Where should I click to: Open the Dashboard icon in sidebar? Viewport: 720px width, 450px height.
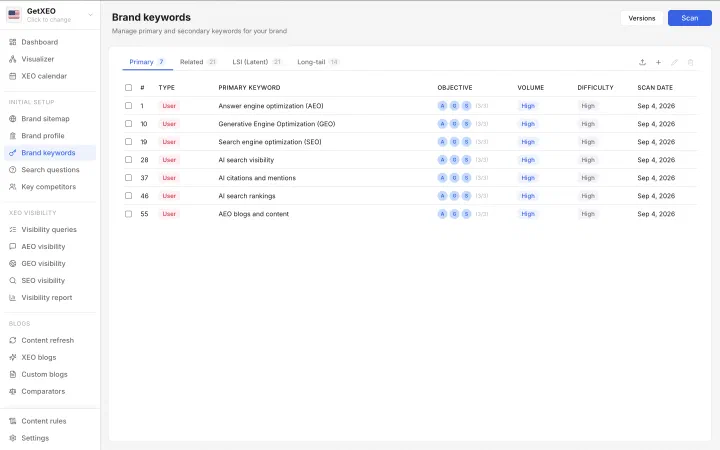[x=13, y=42]
